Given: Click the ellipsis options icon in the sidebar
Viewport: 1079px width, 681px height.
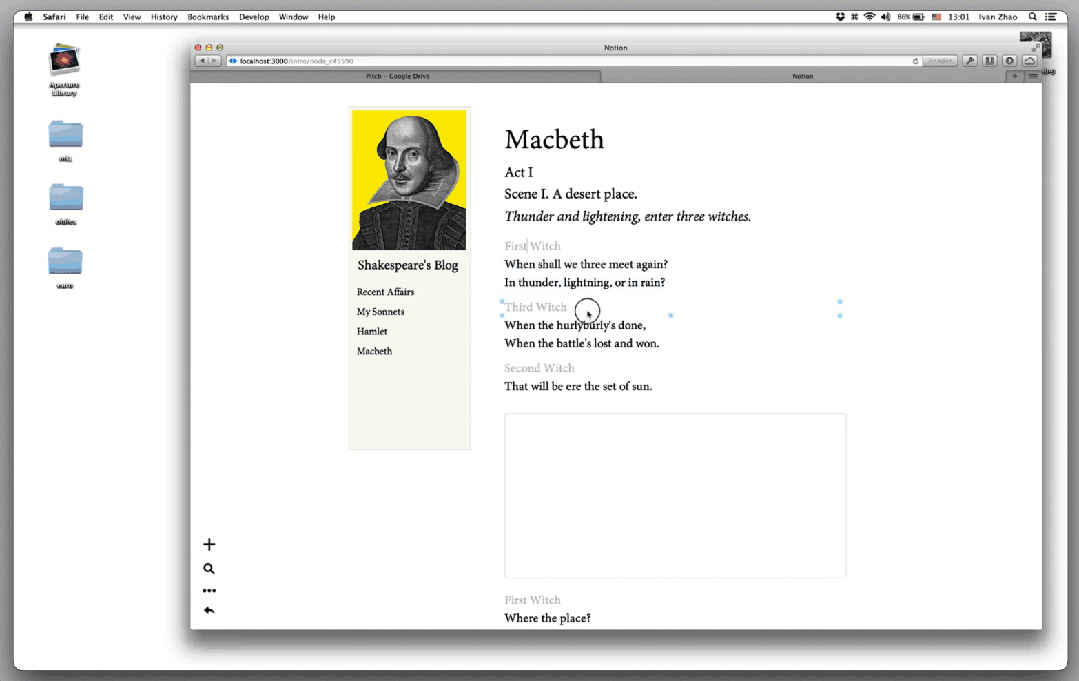Looking at the screenshot, I should tap(209, 590).
